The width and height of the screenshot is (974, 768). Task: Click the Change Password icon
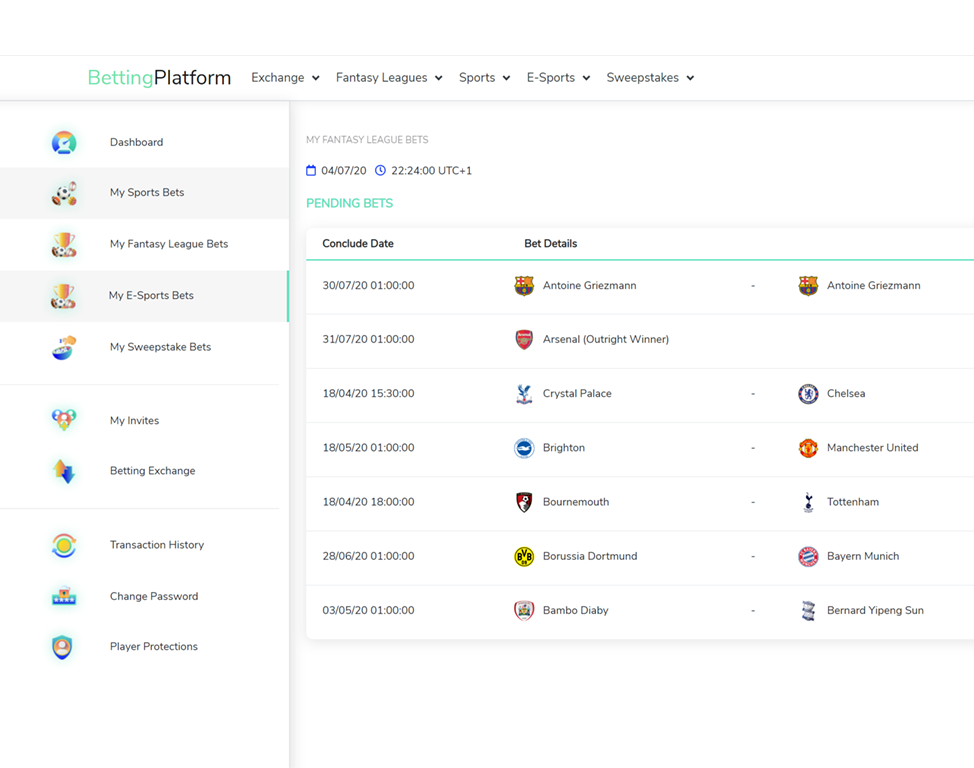coord(64,595)
